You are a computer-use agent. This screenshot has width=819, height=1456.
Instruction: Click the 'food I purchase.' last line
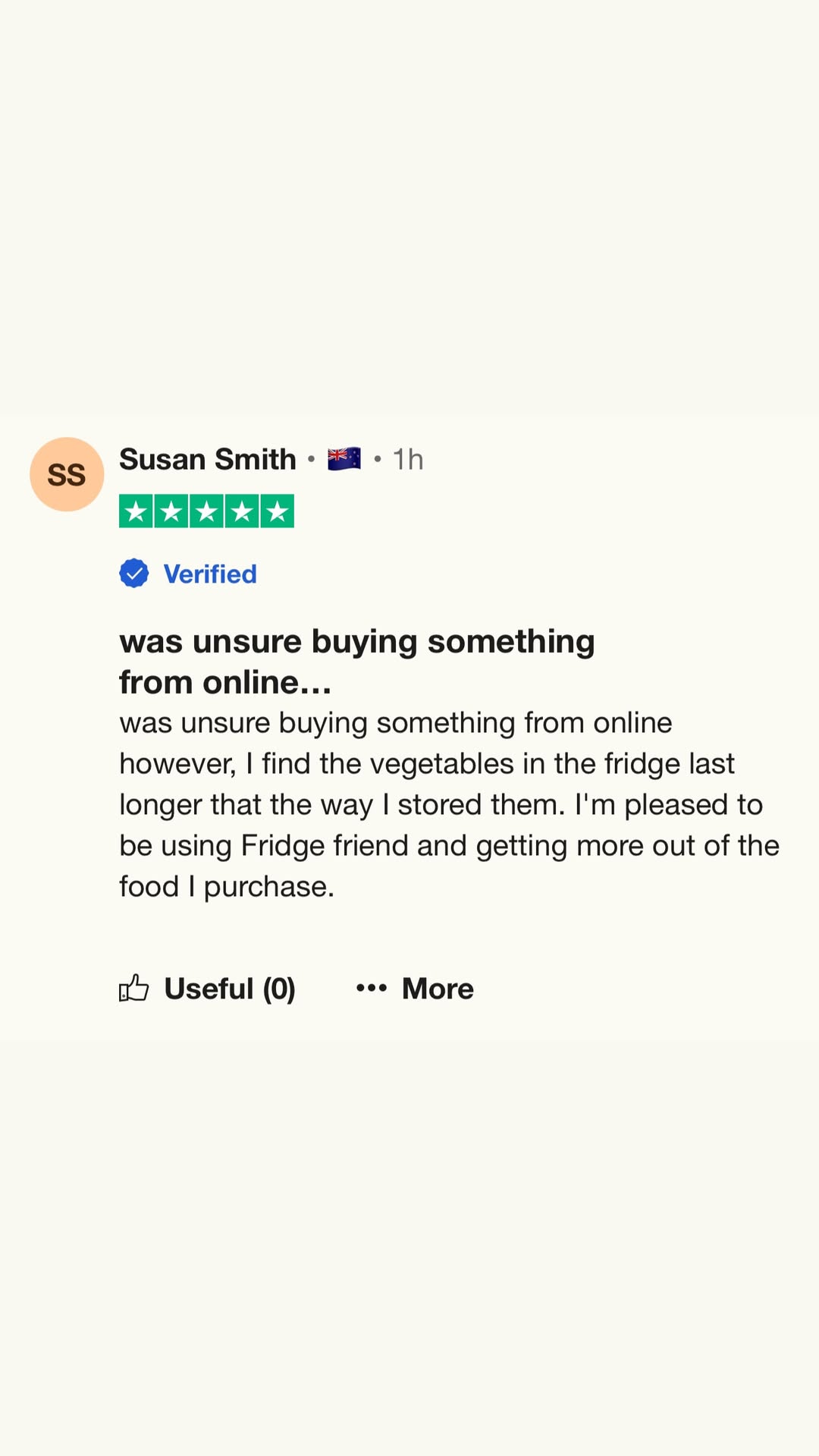pyautogui.click(x=227, y=887)
